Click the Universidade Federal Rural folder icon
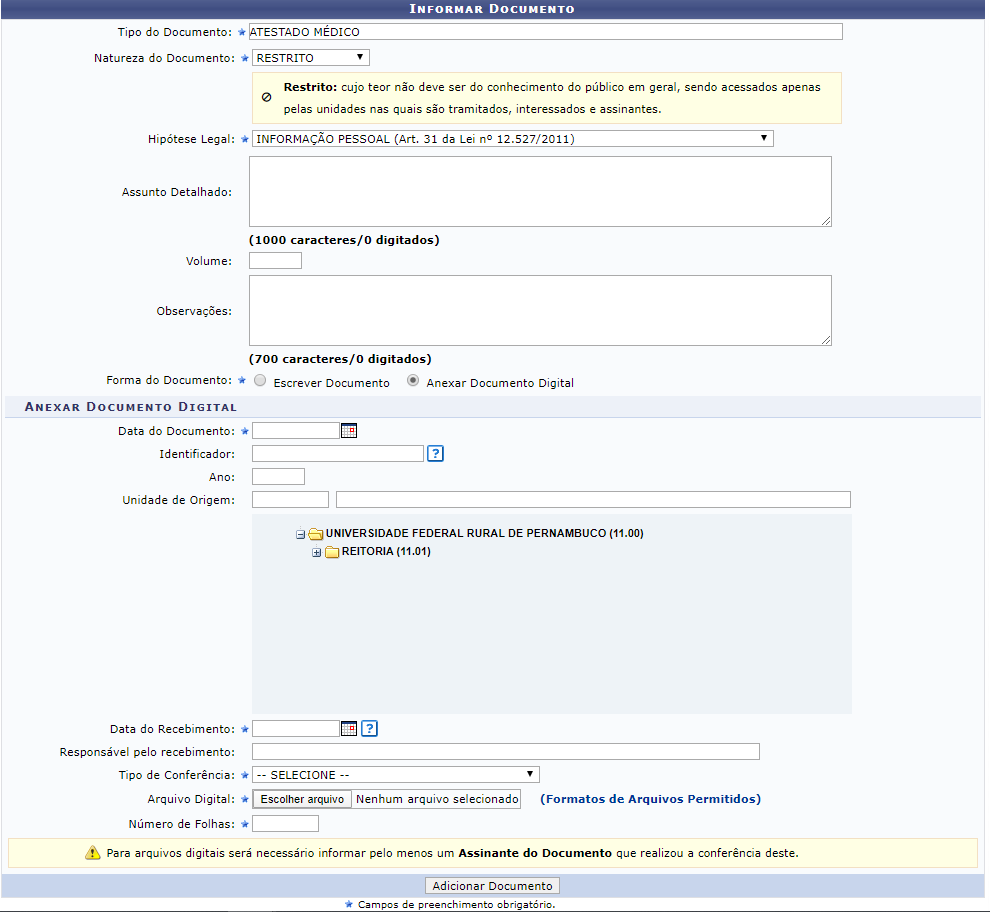 [316, 534]
